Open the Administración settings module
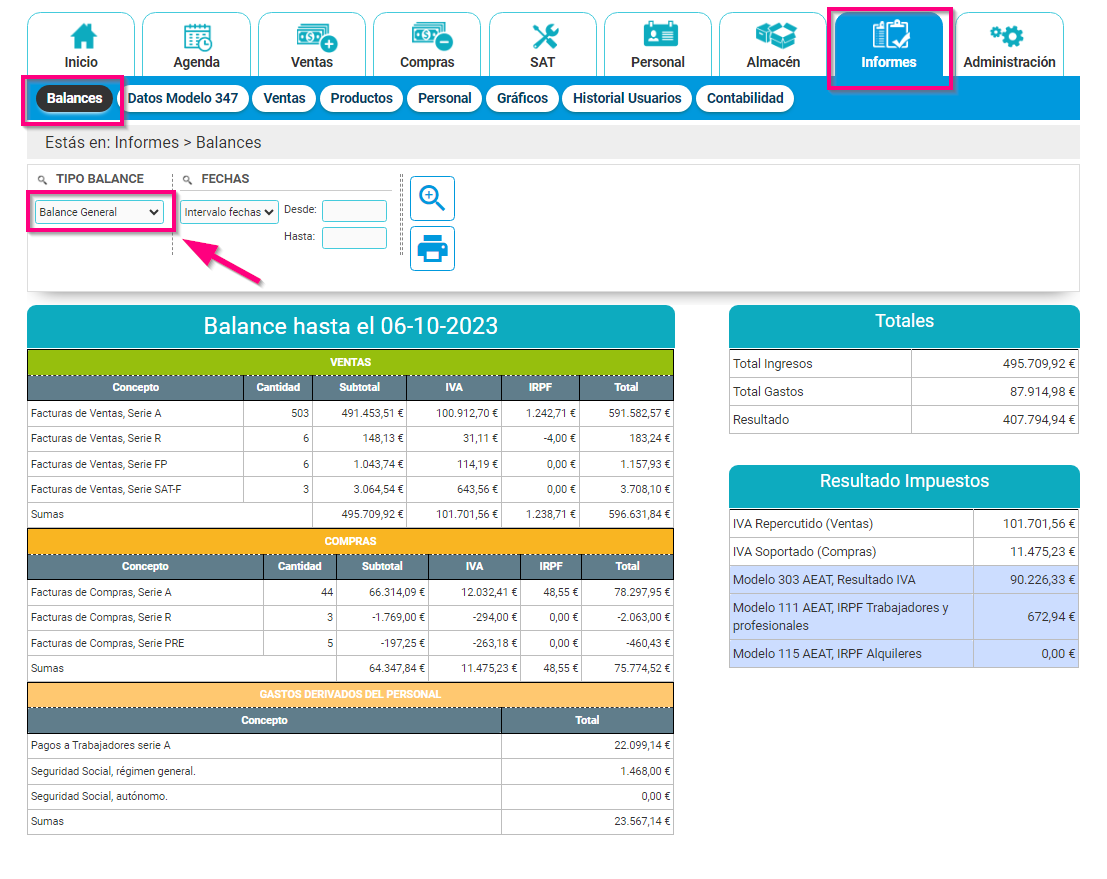This screenshot has width=1107, height=879. [x=1010, y=42]
